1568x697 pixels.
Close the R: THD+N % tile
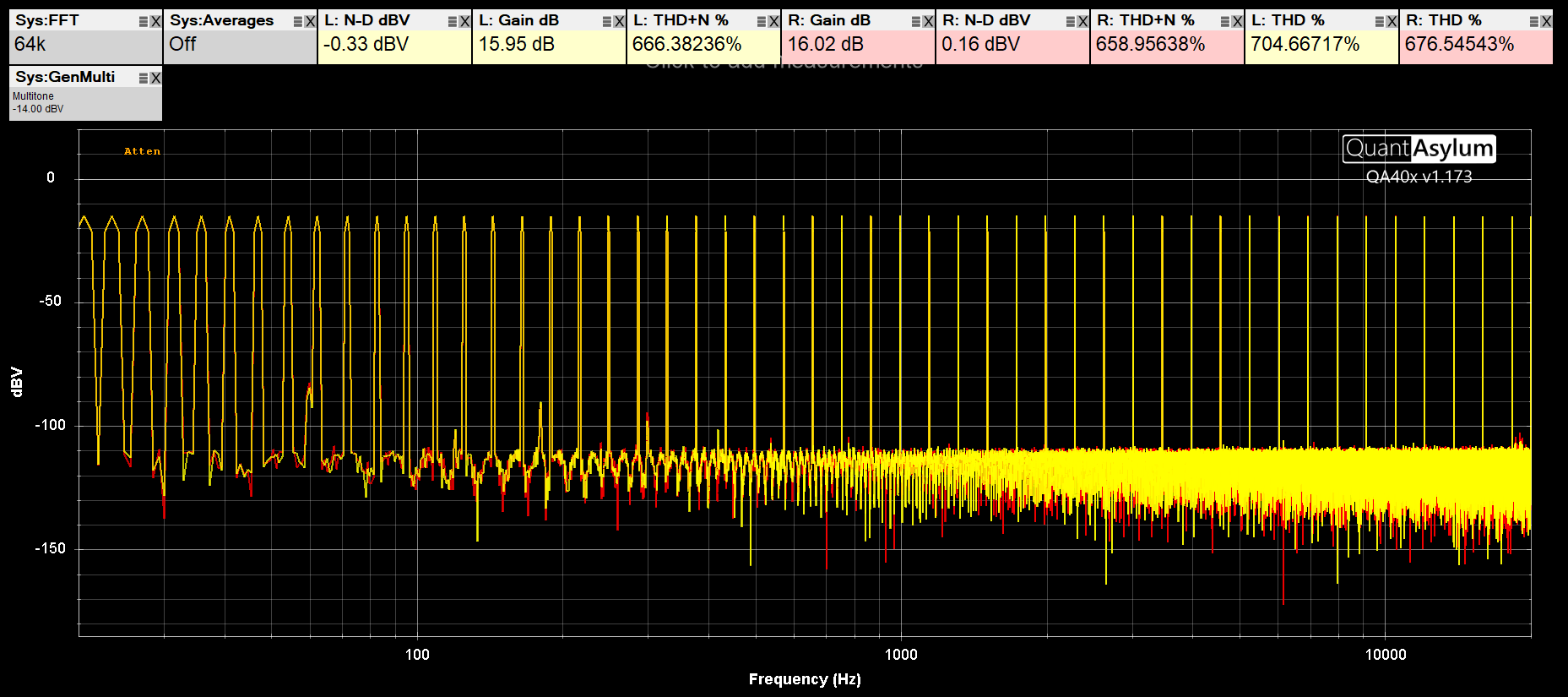point(1238,22)
